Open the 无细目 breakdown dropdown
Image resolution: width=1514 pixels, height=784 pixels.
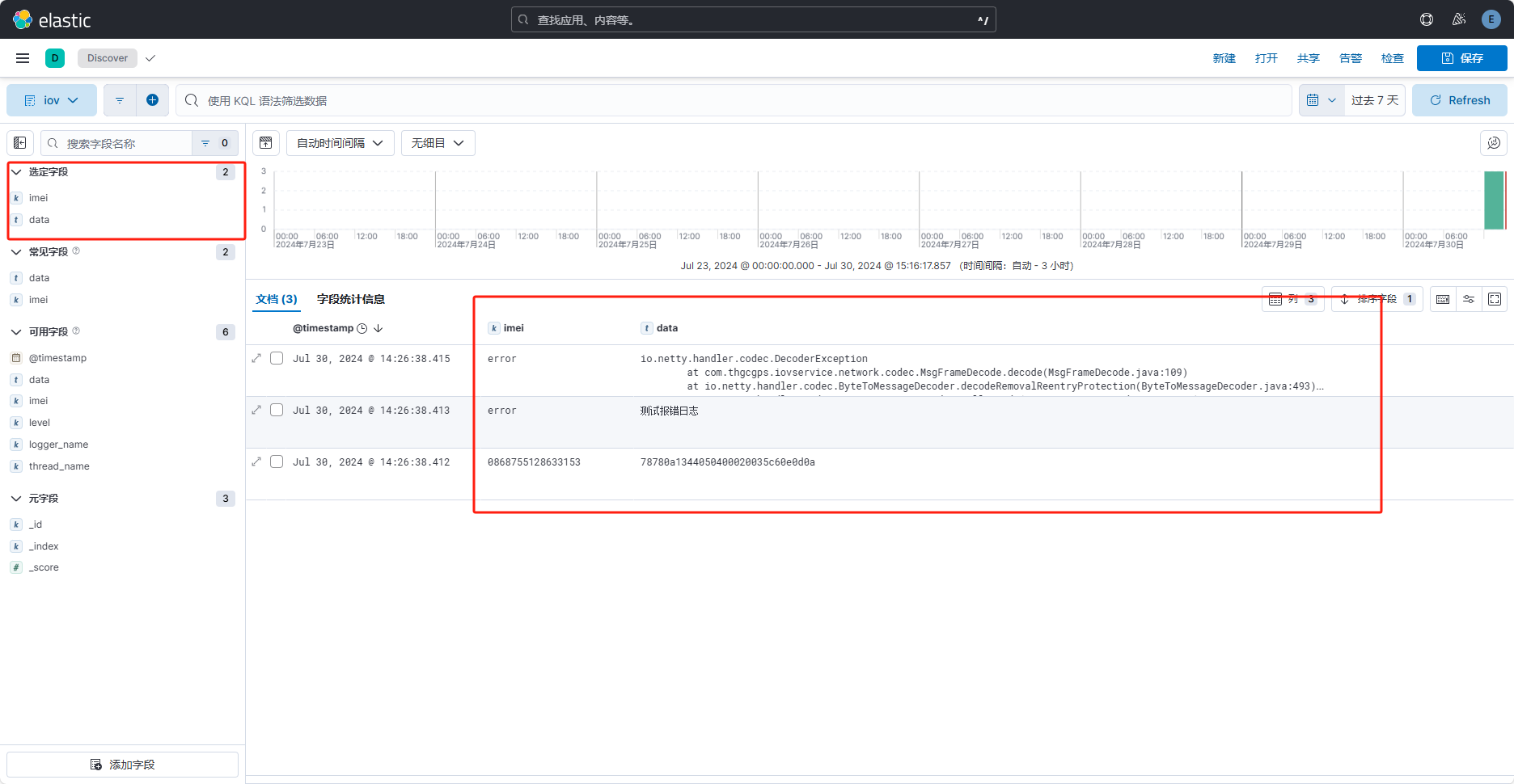438,143
